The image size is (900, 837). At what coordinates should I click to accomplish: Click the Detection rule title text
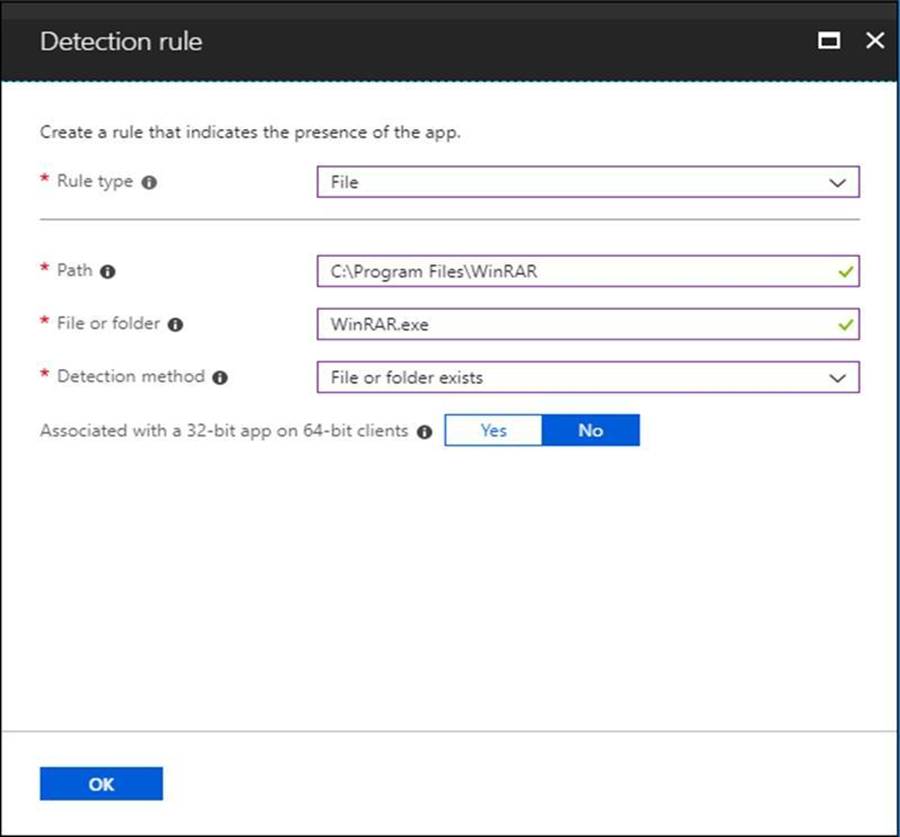coord(121,41)
